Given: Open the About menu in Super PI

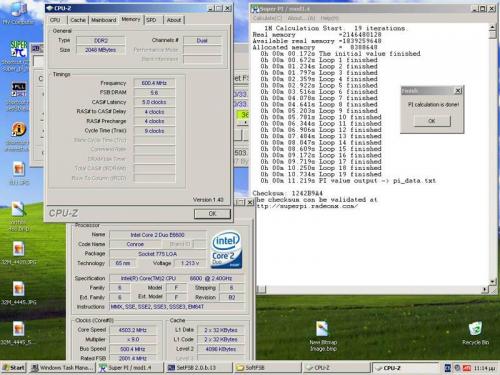Looking at the screenshot, I should 301,18.
